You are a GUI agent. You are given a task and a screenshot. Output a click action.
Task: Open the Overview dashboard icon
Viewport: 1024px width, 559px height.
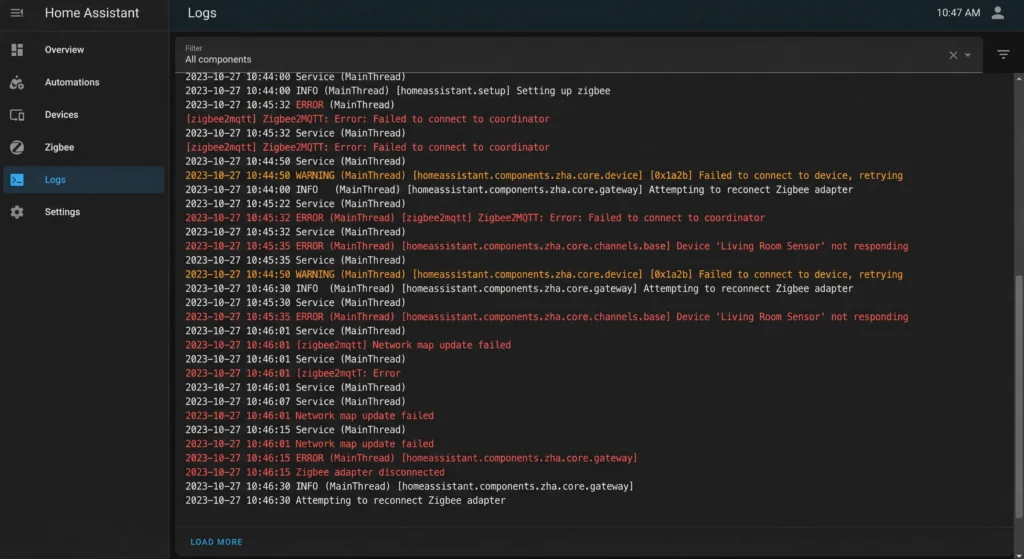pos(17,50)
